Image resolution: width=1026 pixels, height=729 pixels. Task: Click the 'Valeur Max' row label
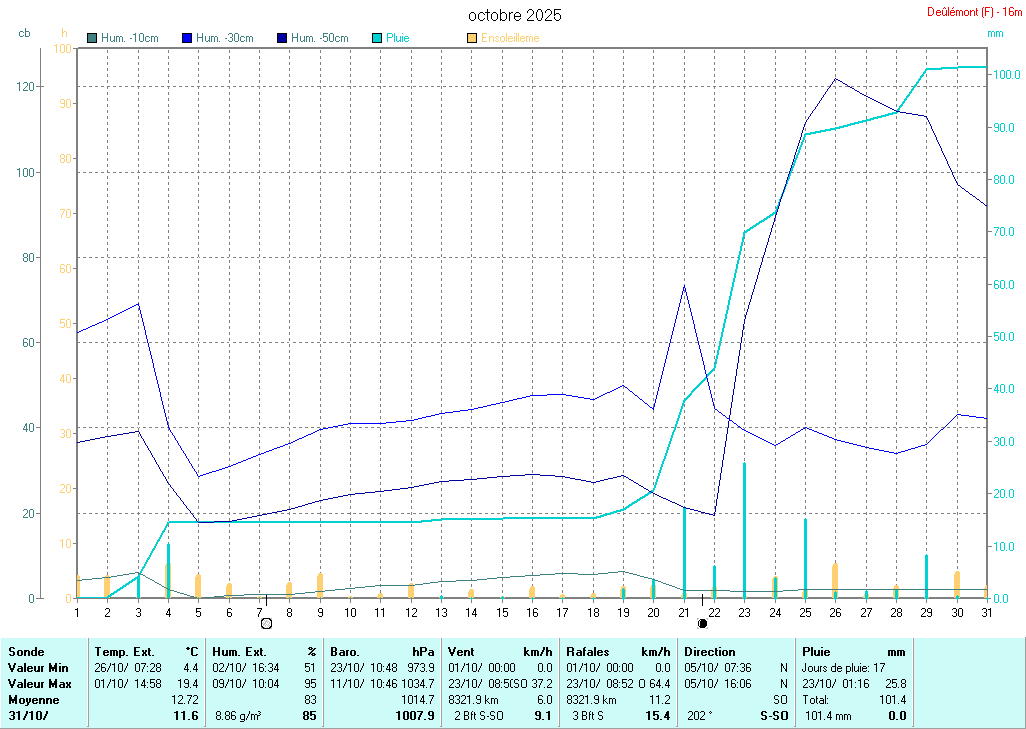tap(38, 683)
